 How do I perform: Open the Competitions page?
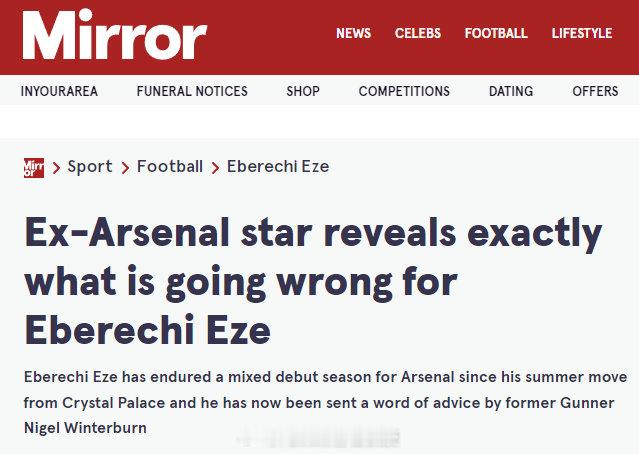click(x=404, y=91)
